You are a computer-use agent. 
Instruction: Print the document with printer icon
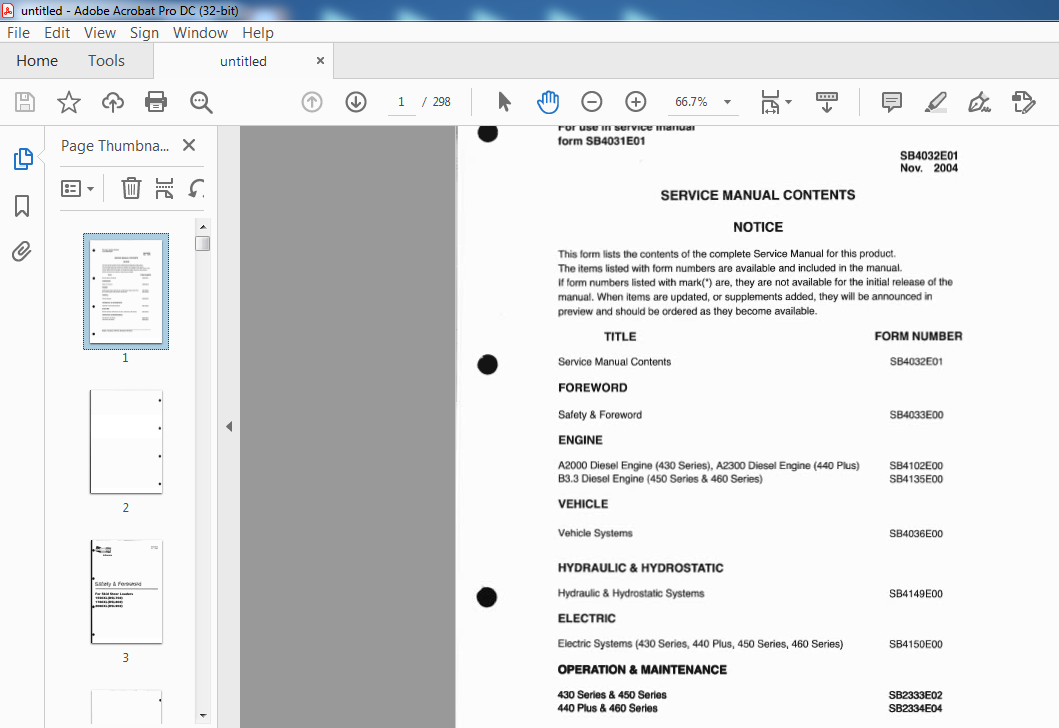coord(156,102)
